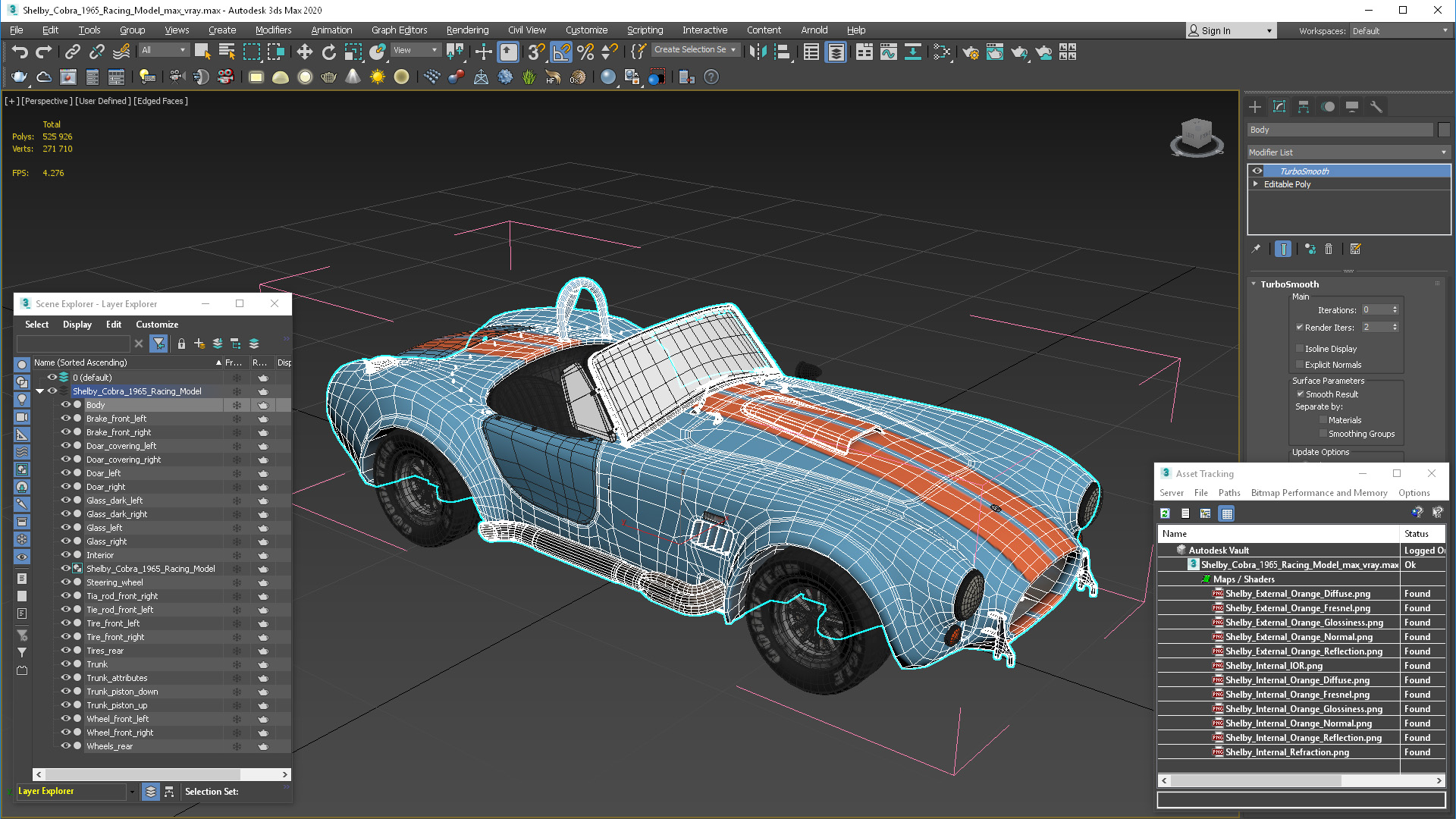Click the Scene Explorer search field
The height and width of the screenshot is (819, 1456).
(73, 344)
